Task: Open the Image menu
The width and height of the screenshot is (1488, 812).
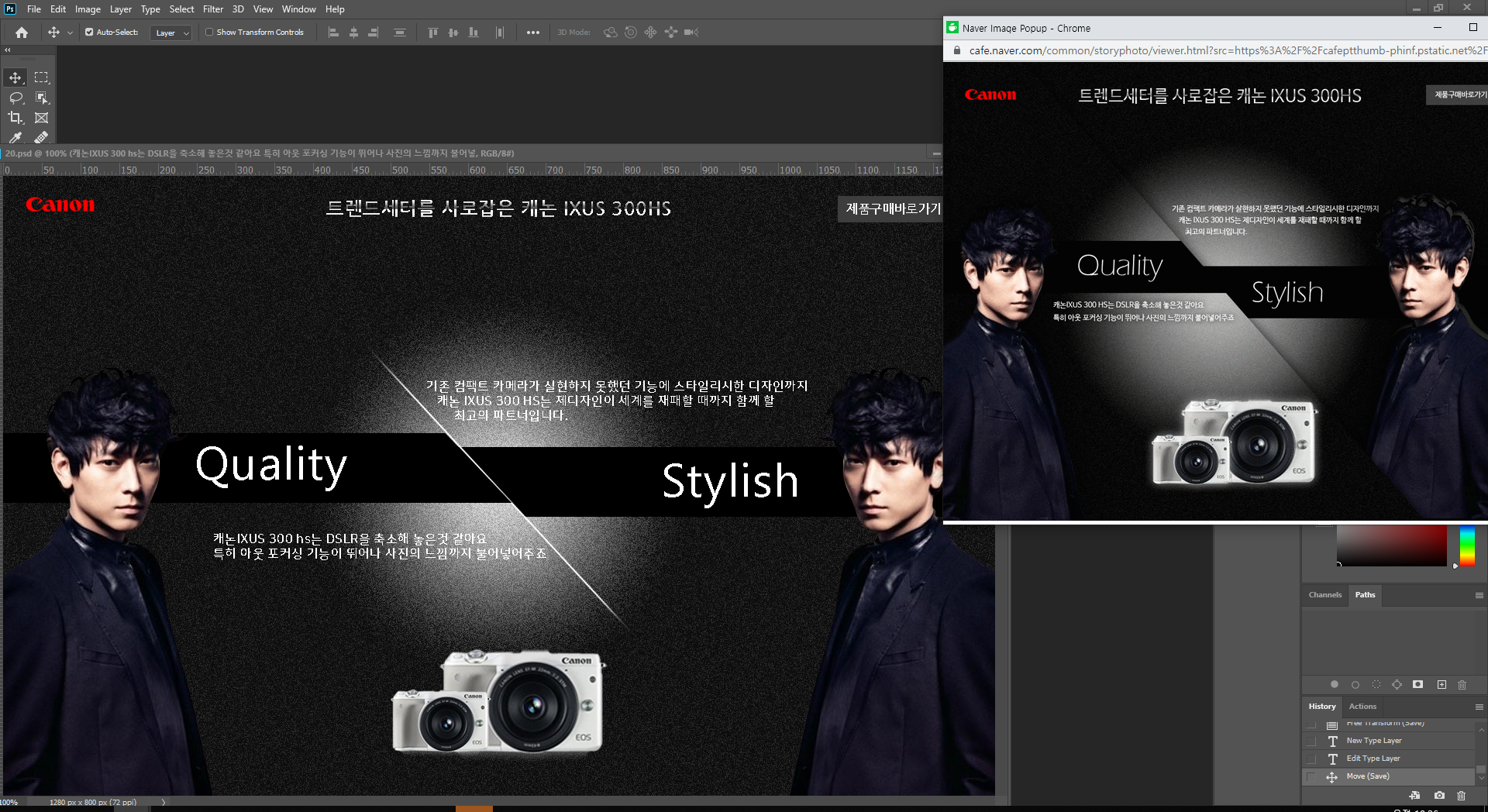Action: click(x=88, y=9)
